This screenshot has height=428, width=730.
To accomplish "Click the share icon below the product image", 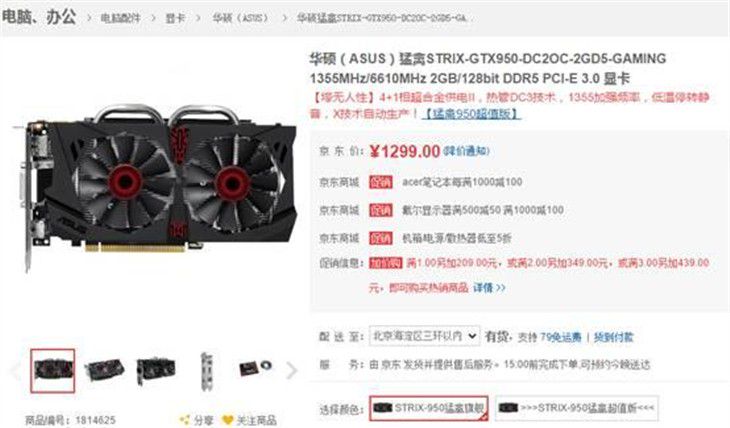I will point(185,420).
